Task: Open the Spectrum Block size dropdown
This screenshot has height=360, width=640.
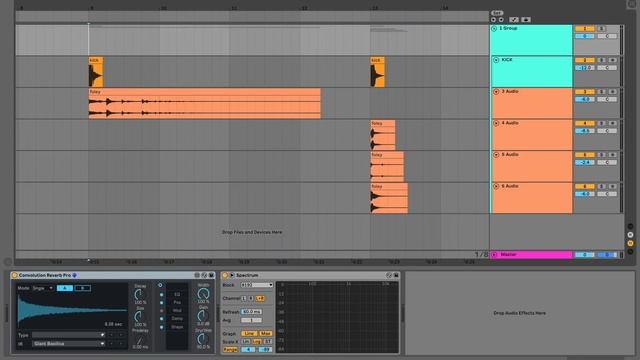Action: pyautogui.click(x=257, y=285)
